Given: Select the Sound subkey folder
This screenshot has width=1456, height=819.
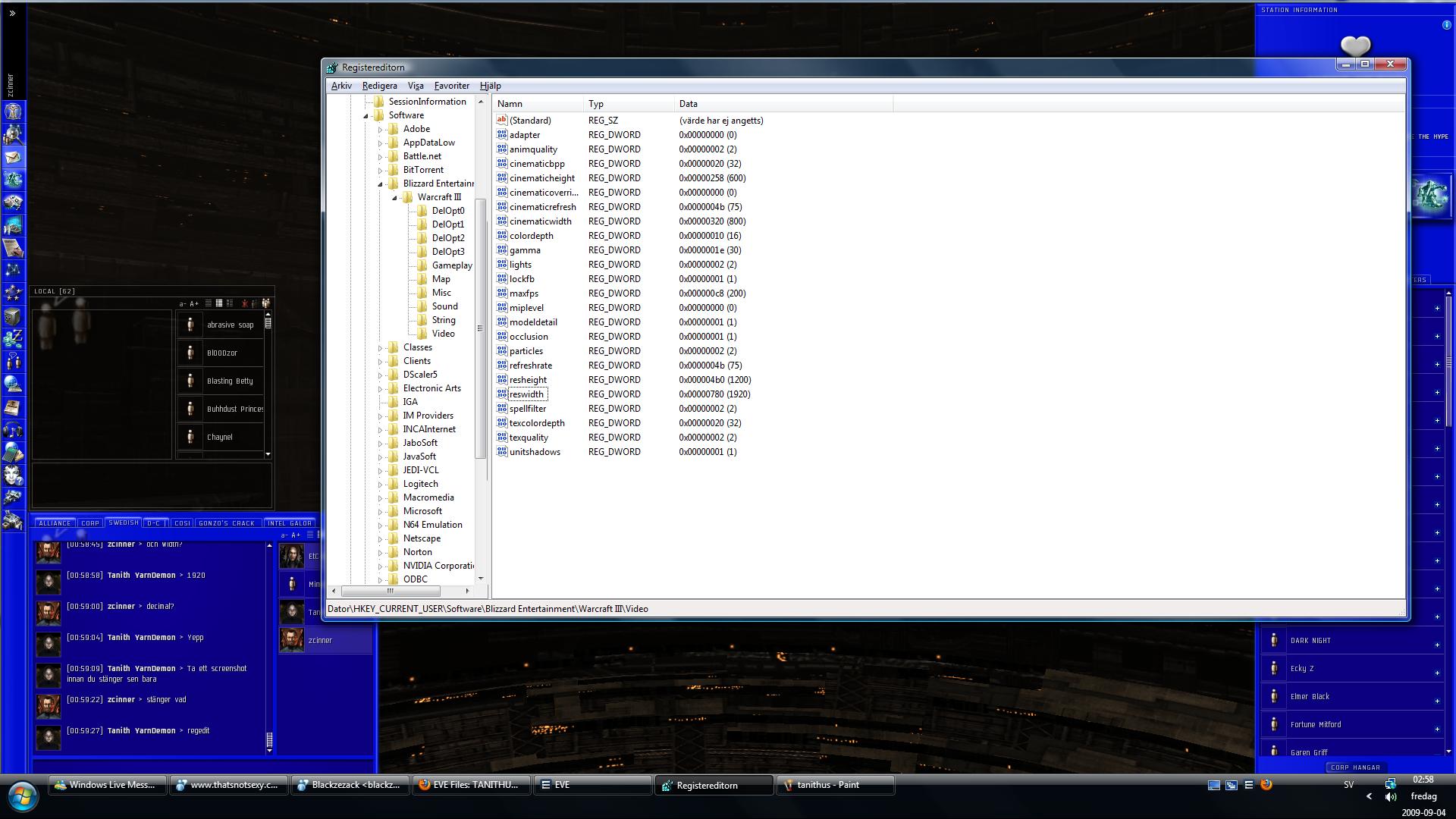Looking at the screenshot, I should point(444,306).
